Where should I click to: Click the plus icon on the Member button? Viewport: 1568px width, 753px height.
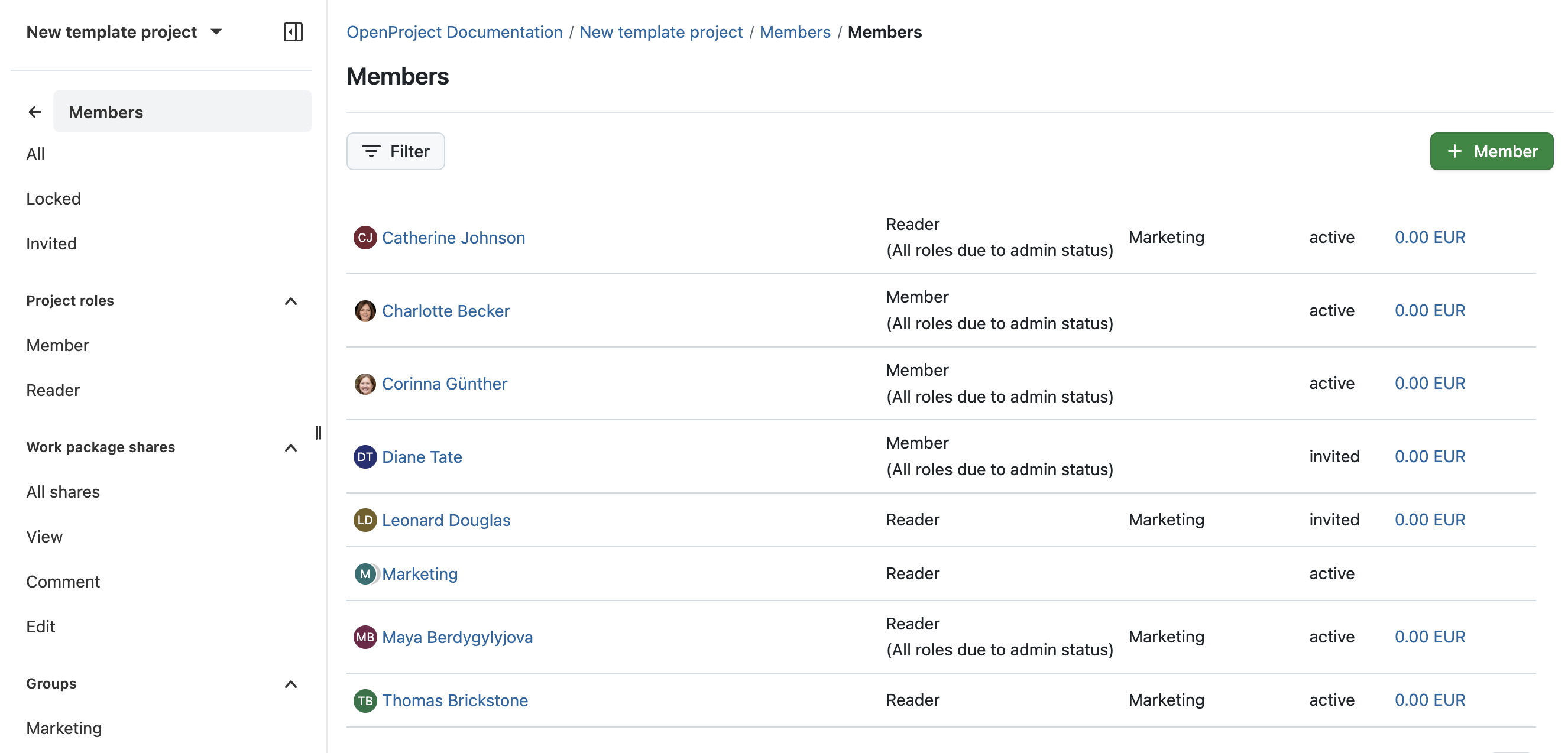1456,151
